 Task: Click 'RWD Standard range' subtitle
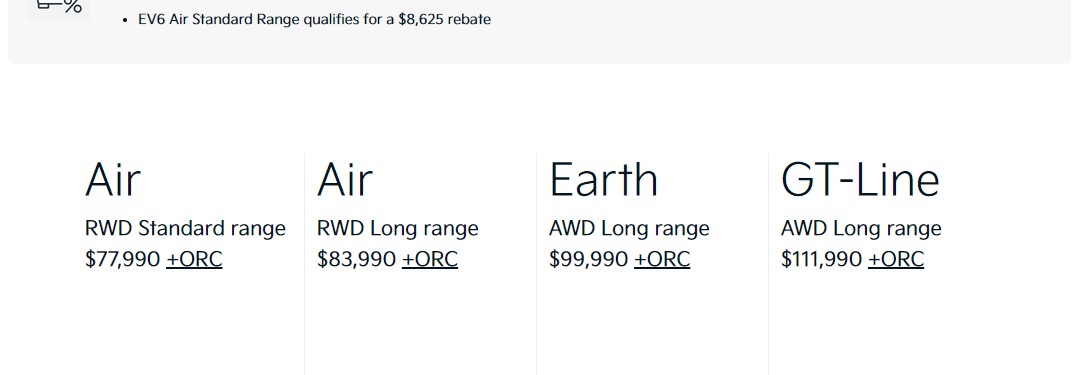click(x=185, y=228)
